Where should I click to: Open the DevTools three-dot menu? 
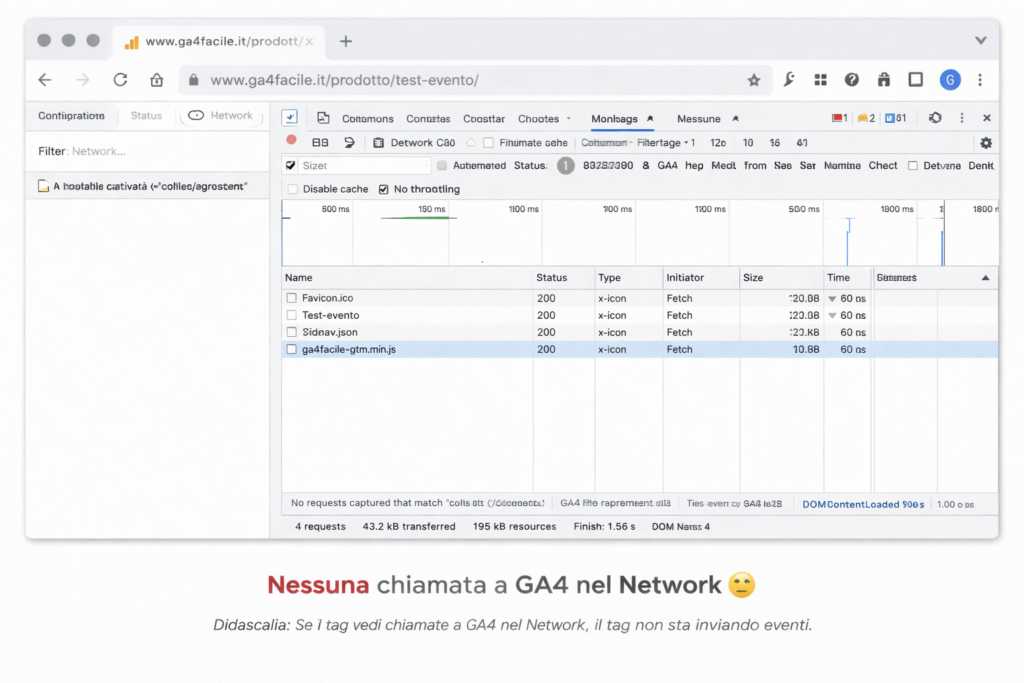961,118
